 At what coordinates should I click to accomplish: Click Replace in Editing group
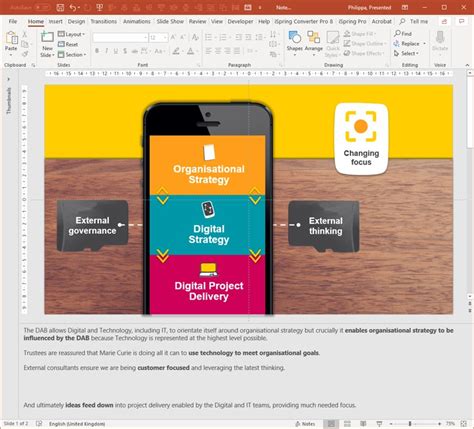coord(407,44)
